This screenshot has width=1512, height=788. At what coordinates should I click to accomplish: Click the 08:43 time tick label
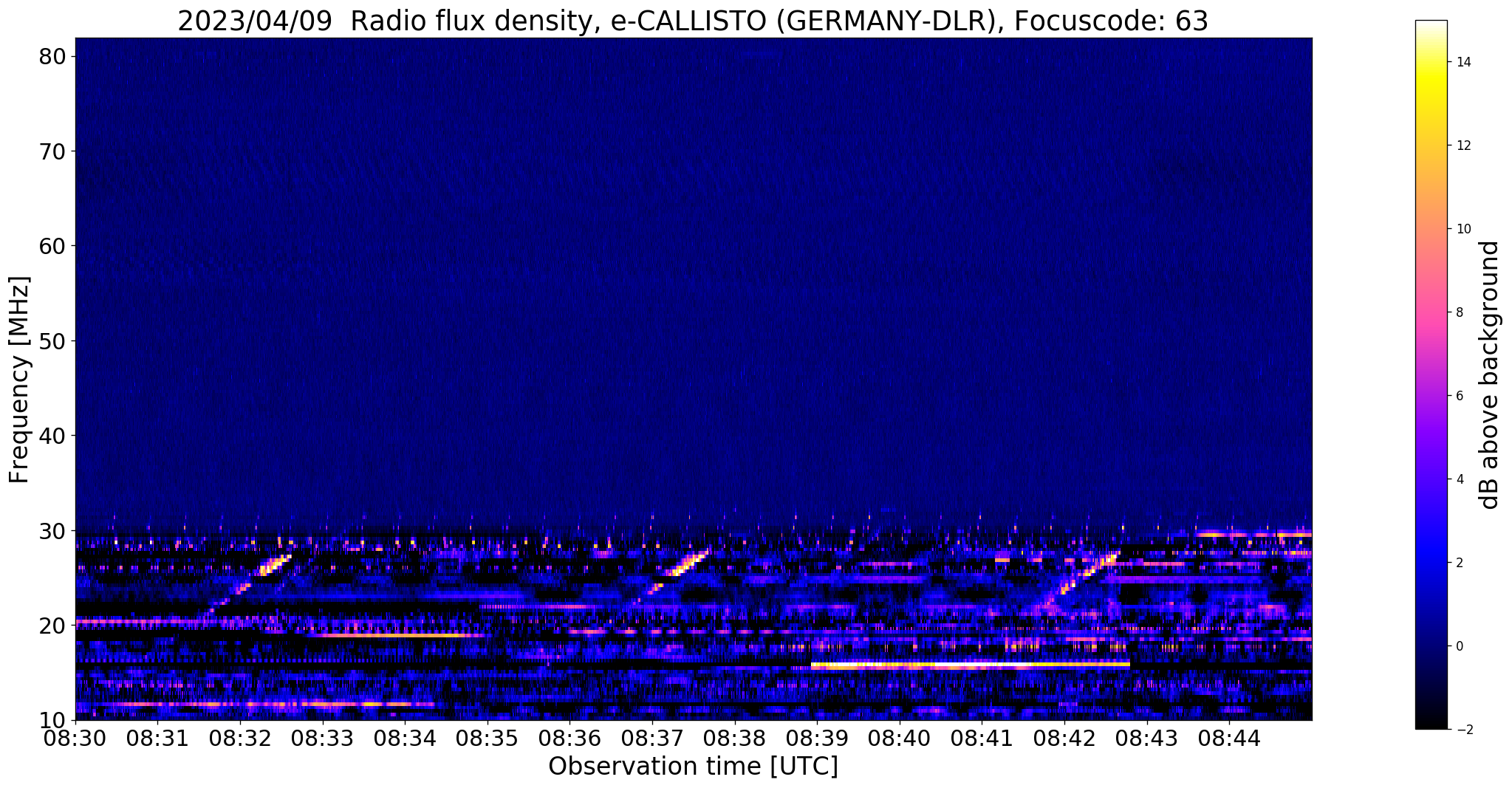click(1147, 739)
